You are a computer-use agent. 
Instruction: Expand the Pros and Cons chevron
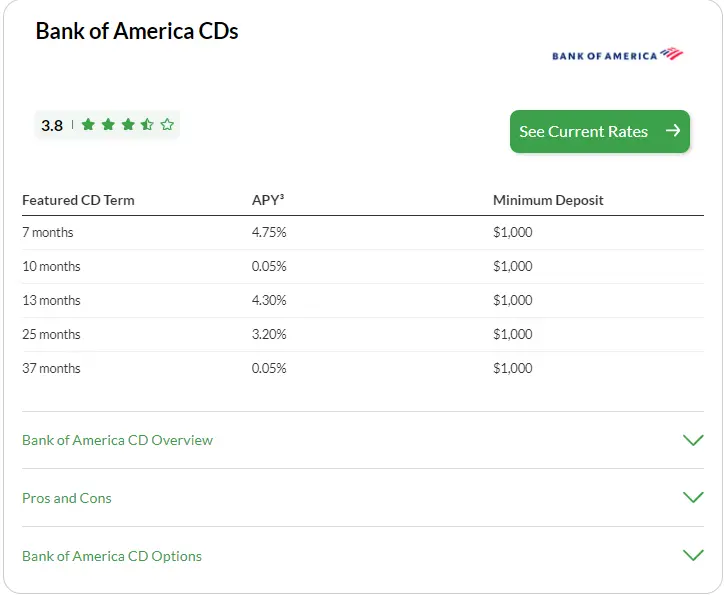pyautogui.click(x=693, y=497)
